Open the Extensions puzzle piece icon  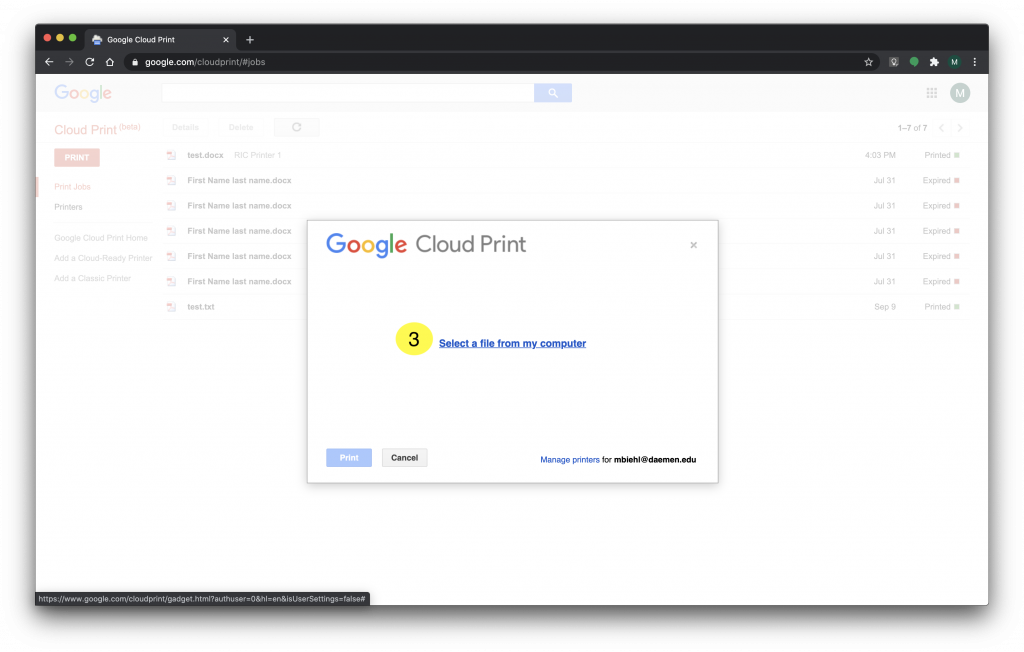(934, 62)
